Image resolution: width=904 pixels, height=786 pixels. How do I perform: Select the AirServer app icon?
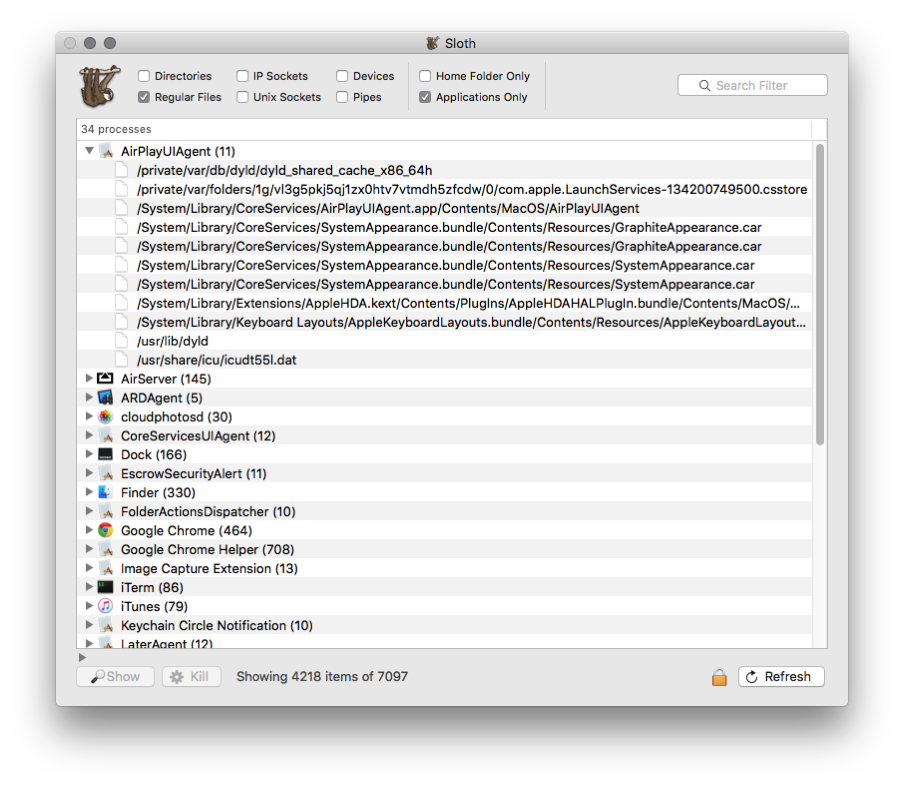point(106,378)
